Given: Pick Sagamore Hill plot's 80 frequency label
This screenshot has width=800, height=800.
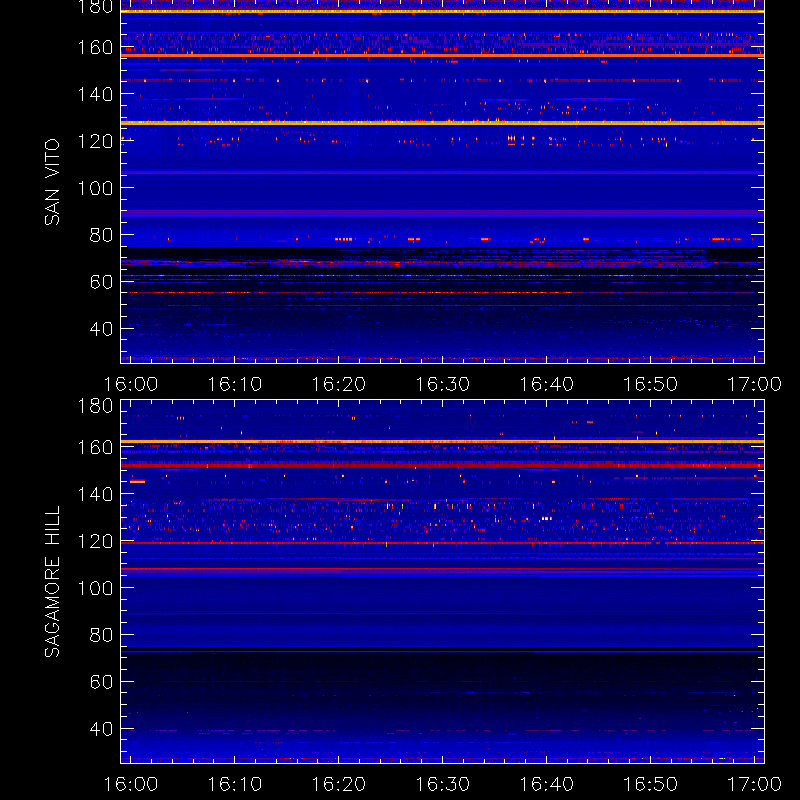Looking at the screenshot, I should [x=101, y=635].
